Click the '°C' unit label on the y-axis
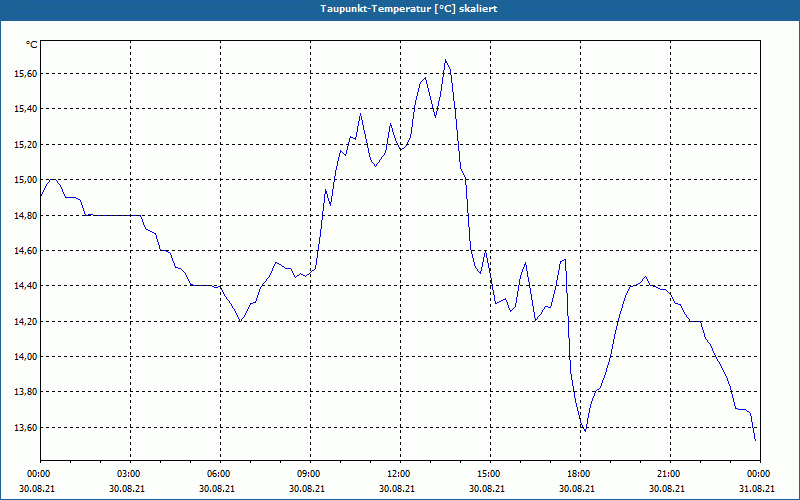800x500 pixels. pyautogui.click(x=32, y=45)
